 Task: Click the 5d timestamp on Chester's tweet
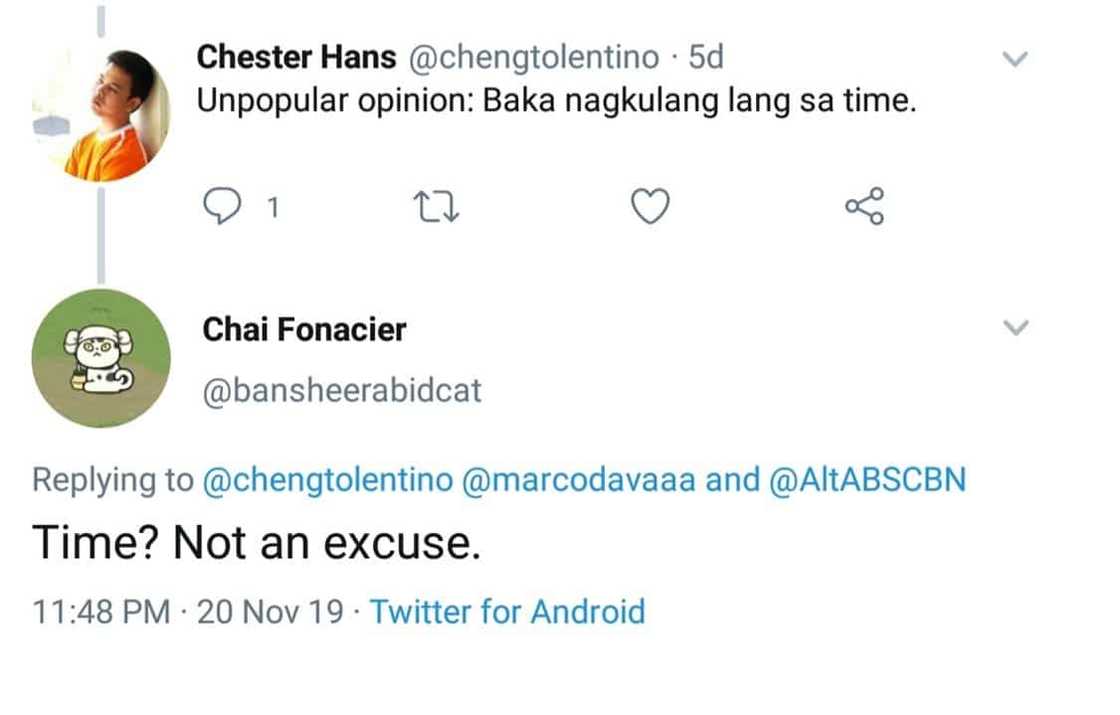click(x=705, y=58)
